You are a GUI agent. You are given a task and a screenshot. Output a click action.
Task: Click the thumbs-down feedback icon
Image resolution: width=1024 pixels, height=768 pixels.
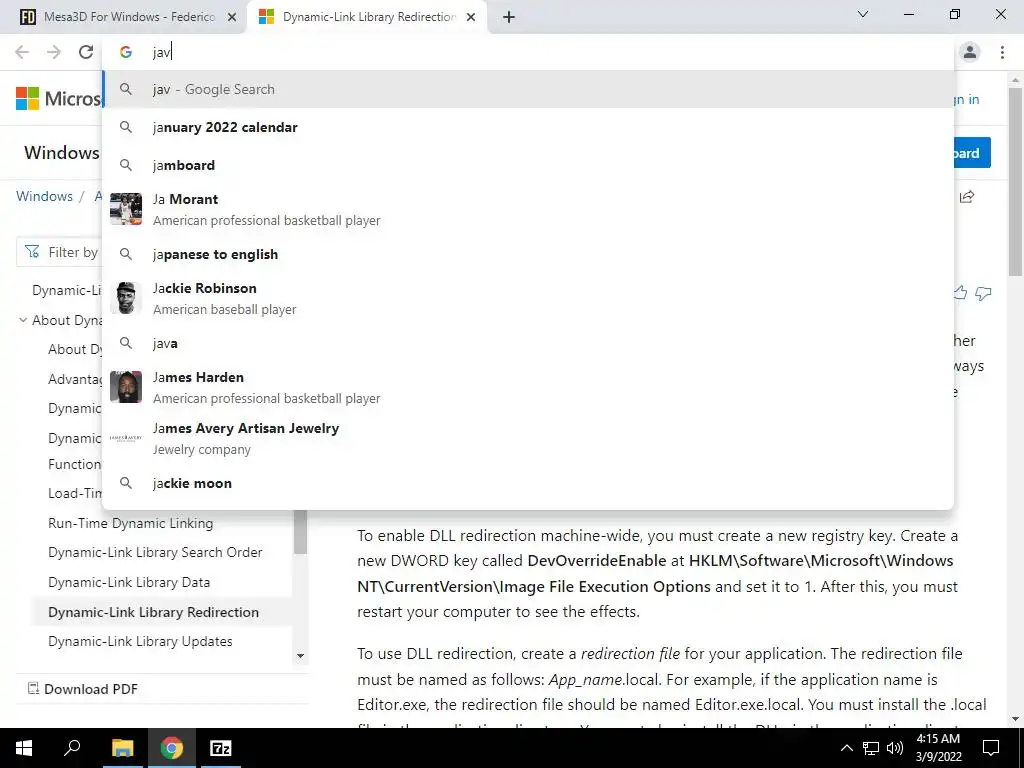[983, 293]
